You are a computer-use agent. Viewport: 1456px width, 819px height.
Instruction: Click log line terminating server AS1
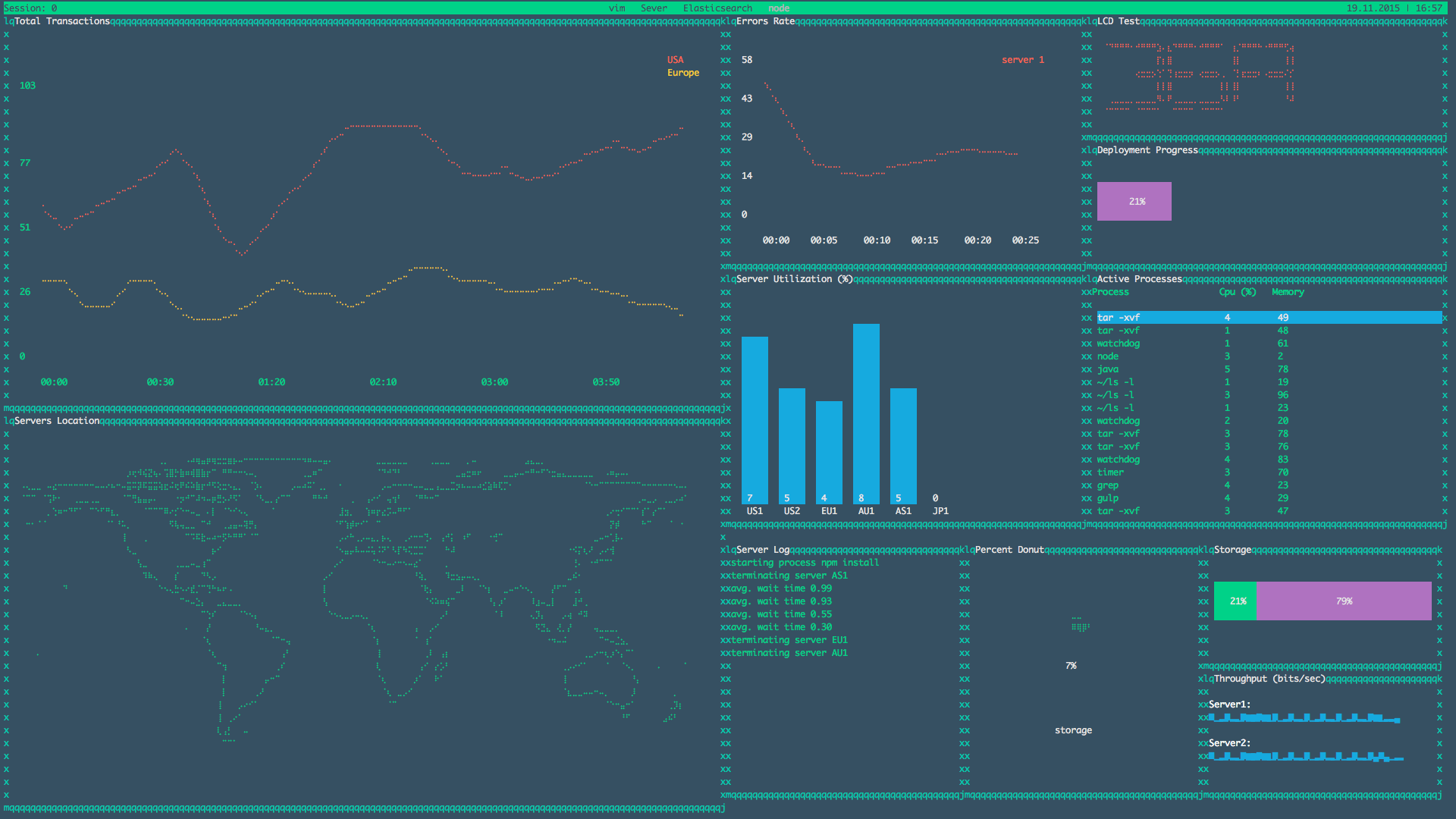[x=789, y=576]
